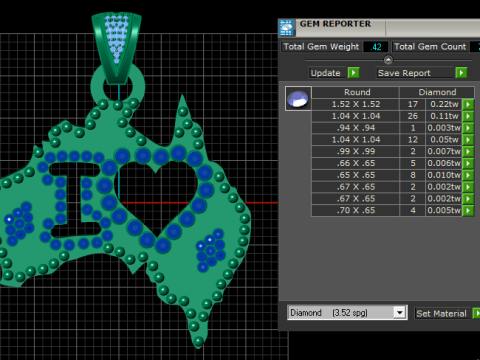The width and height of the screenshot is (480, 360).
Task: Click the 0.010tw weight cell
Action: pos(444,175)
